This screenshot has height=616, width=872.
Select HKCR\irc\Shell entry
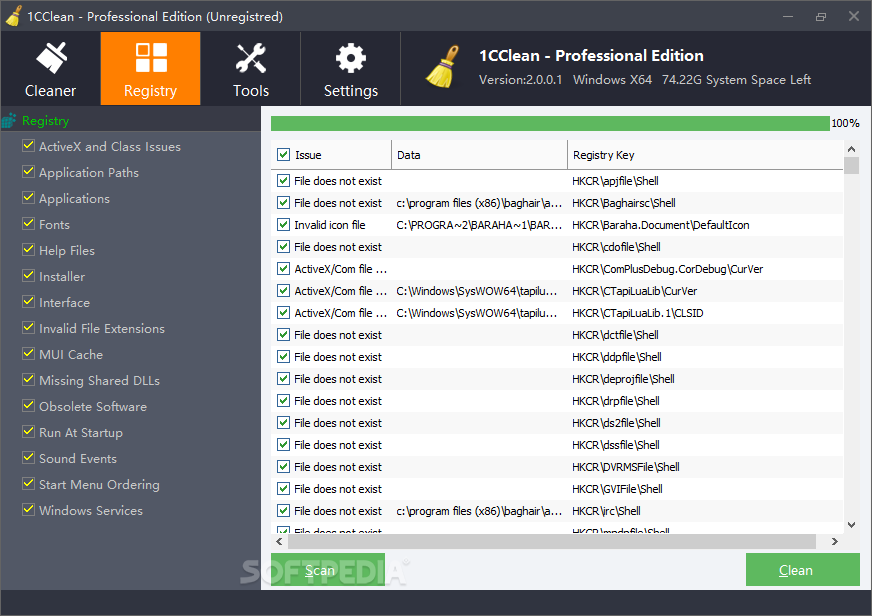click(607, 511)
